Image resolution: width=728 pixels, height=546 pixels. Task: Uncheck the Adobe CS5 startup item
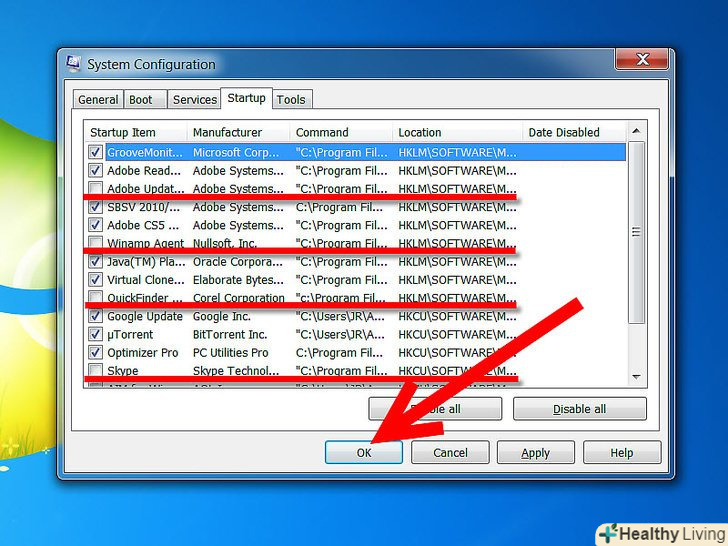[95, 225]
